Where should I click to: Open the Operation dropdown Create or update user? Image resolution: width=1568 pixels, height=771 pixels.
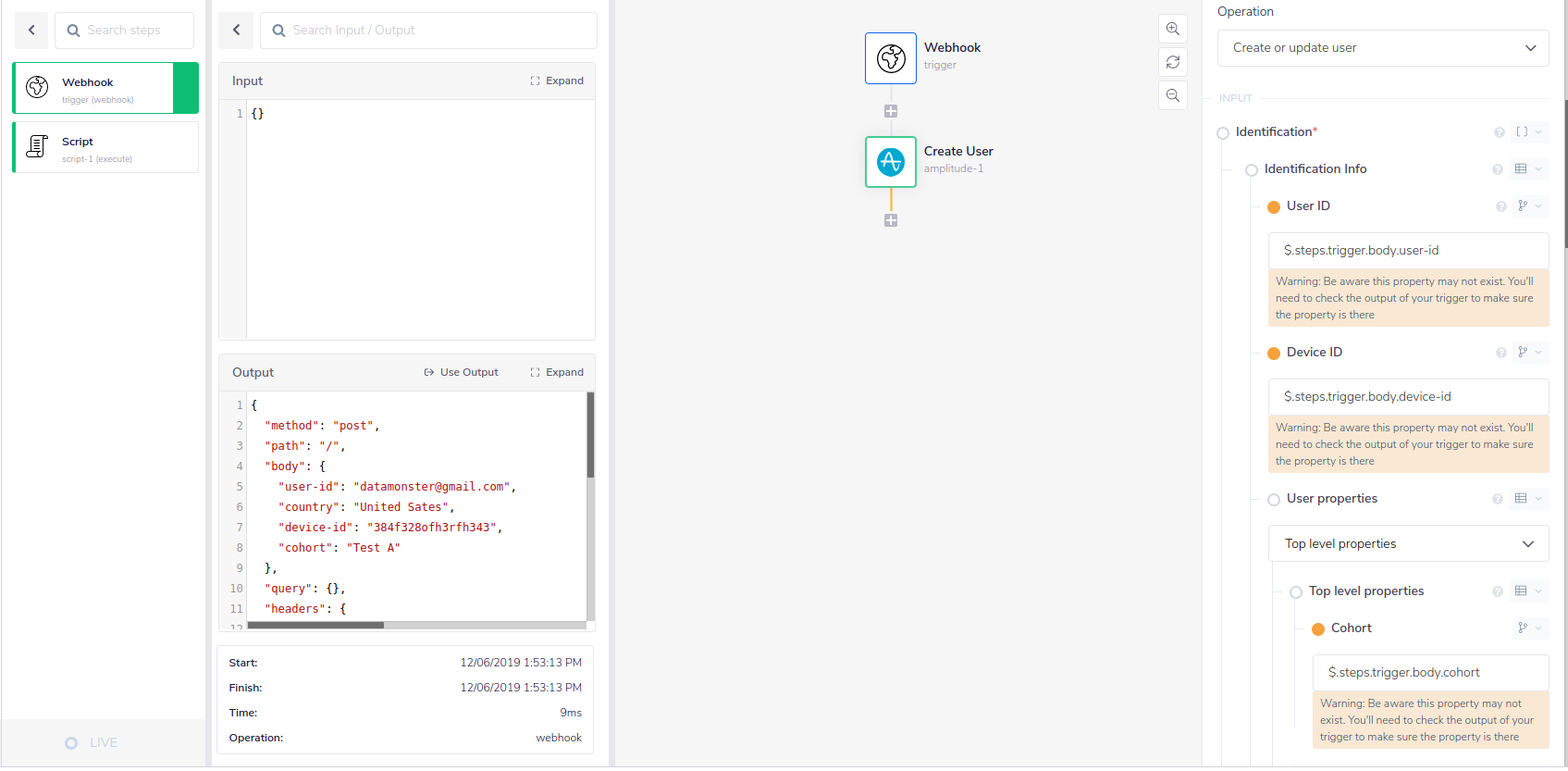point(1382,48)
